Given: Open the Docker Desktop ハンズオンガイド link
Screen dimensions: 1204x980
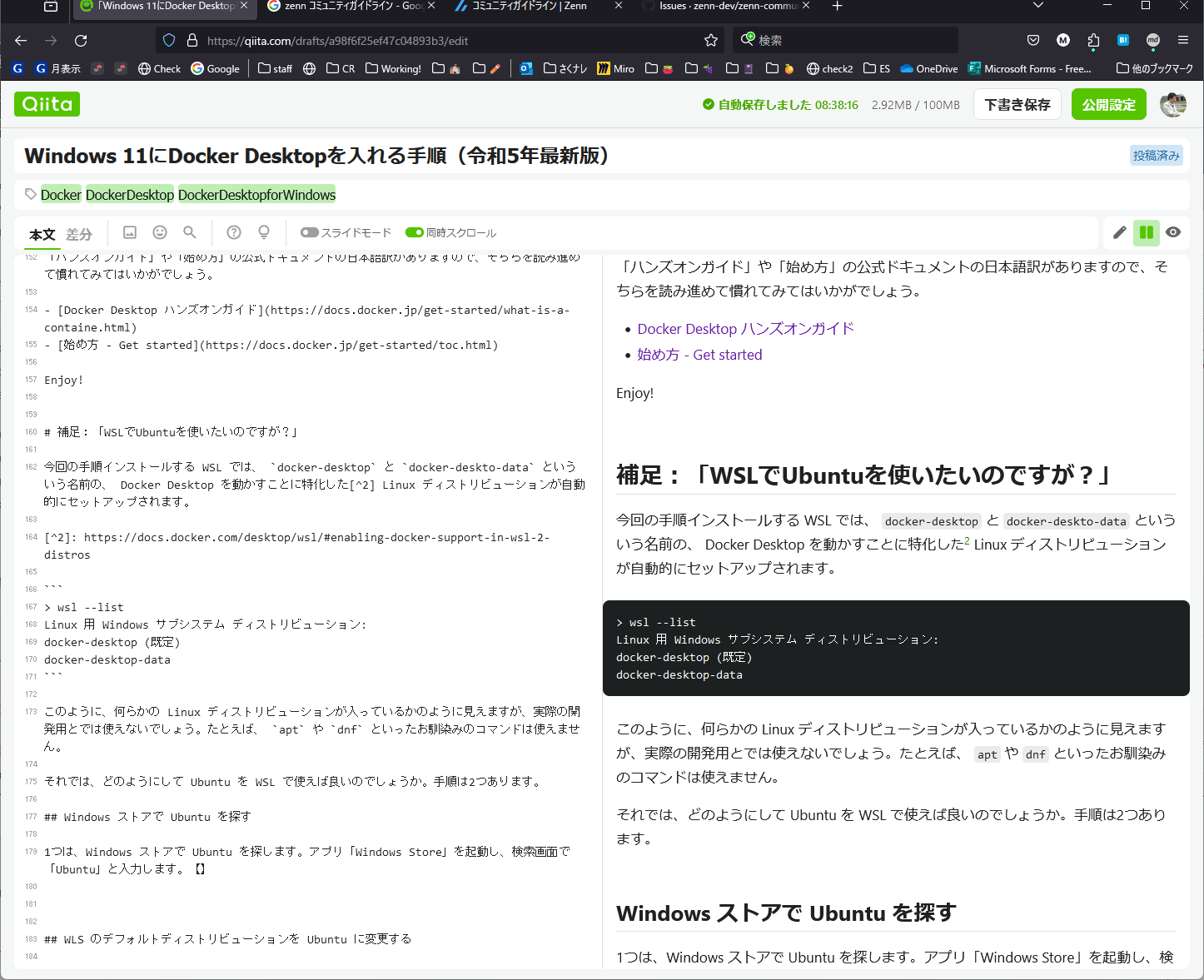Looking at the screenshot, I should [744, 328].
